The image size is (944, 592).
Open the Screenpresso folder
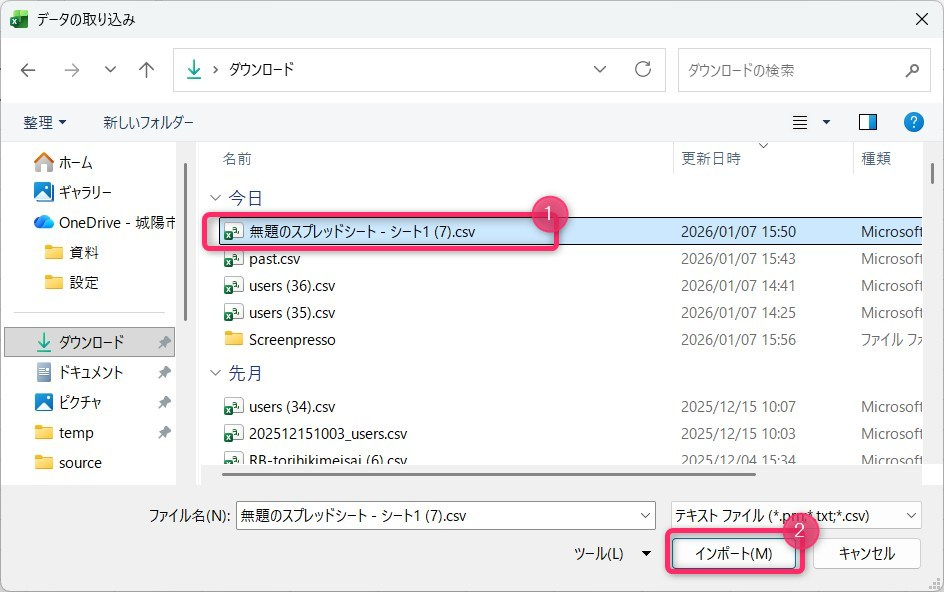[292, 340]
